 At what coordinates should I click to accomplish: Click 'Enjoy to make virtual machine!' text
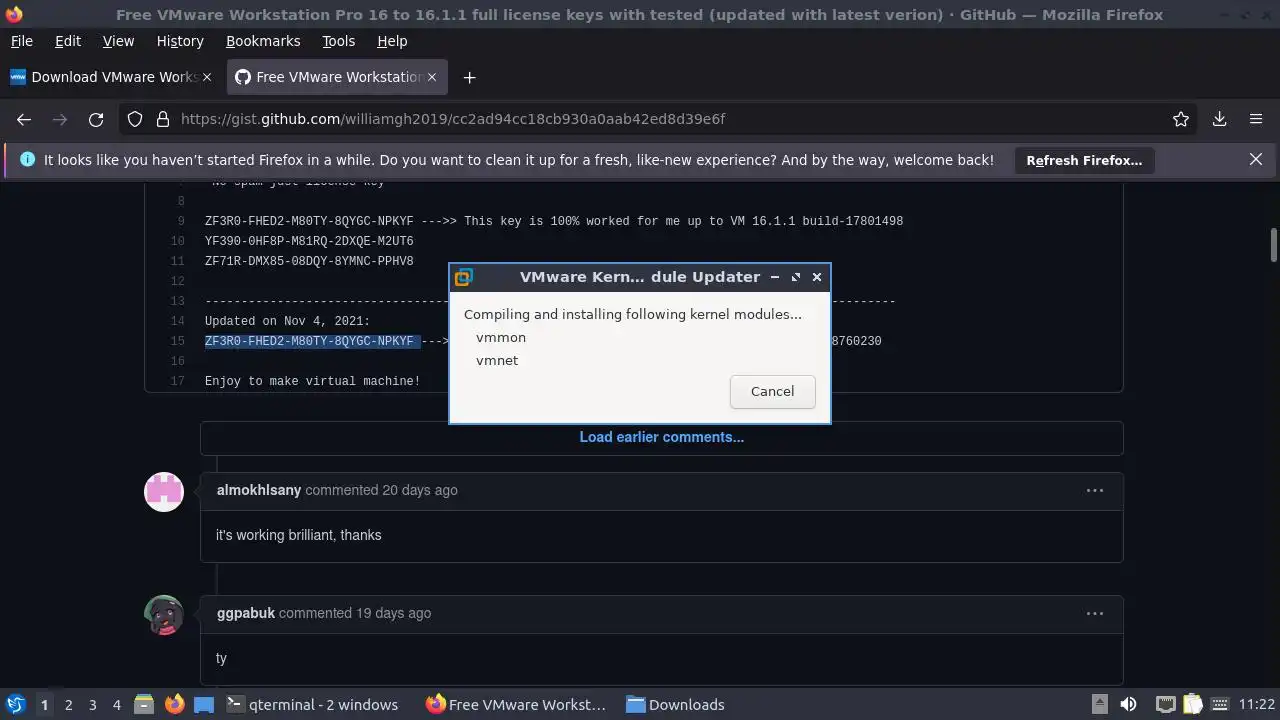pyautogui.click(x=312, y=381)
